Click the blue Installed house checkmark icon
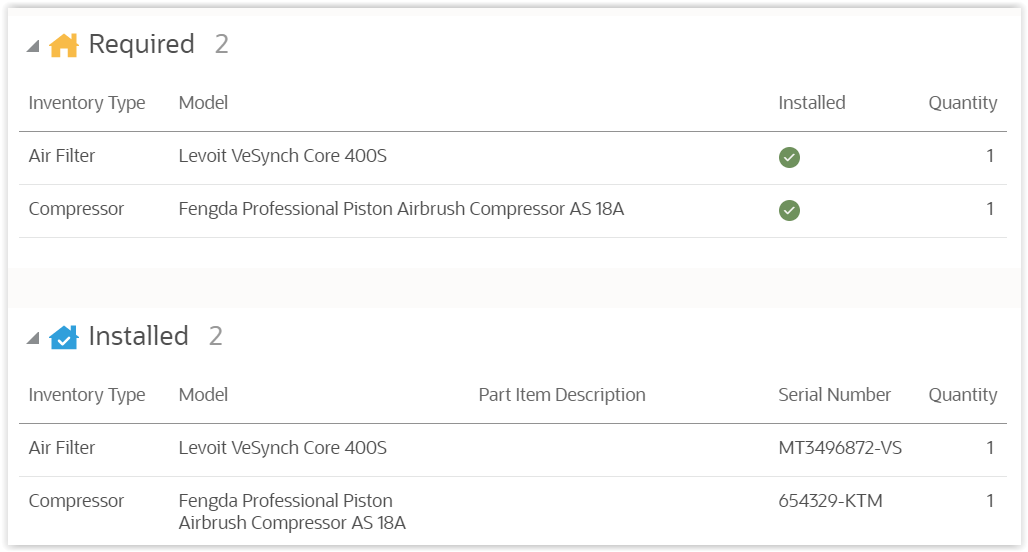Viewport: 1028px width, 552px height. [x=64, y=337]
